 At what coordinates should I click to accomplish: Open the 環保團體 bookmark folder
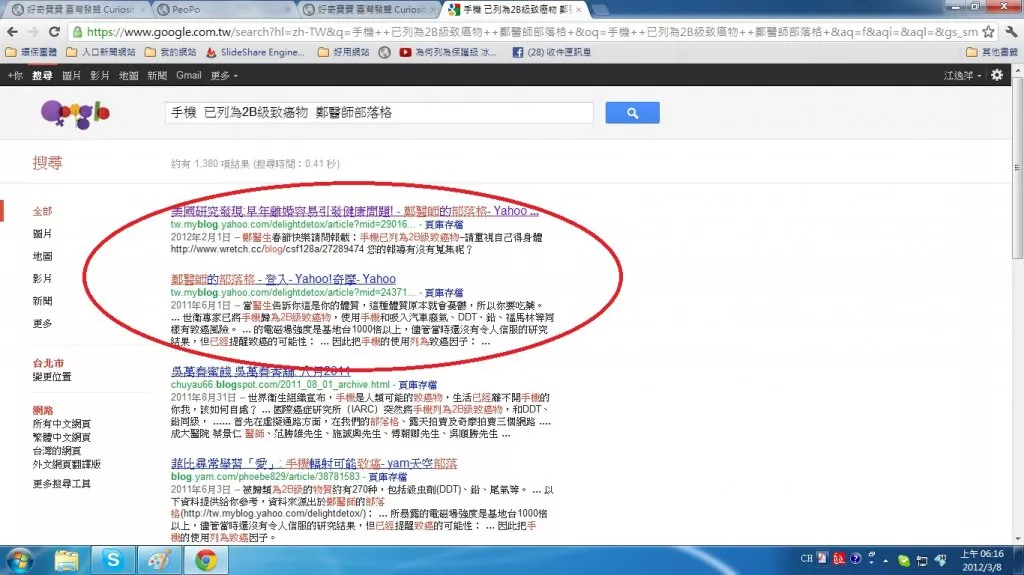click(x=31, y=52)
